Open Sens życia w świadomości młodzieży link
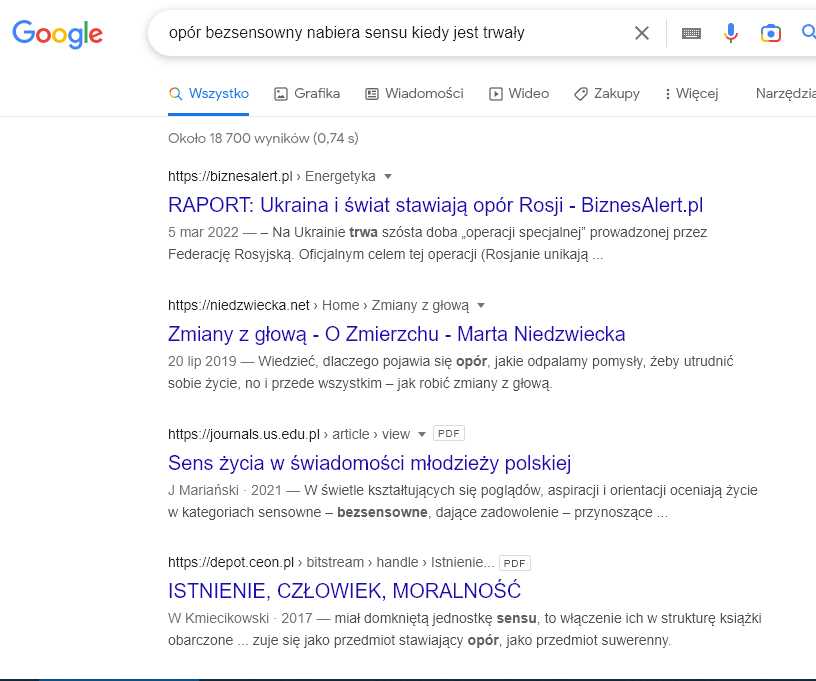 [369, 463]
